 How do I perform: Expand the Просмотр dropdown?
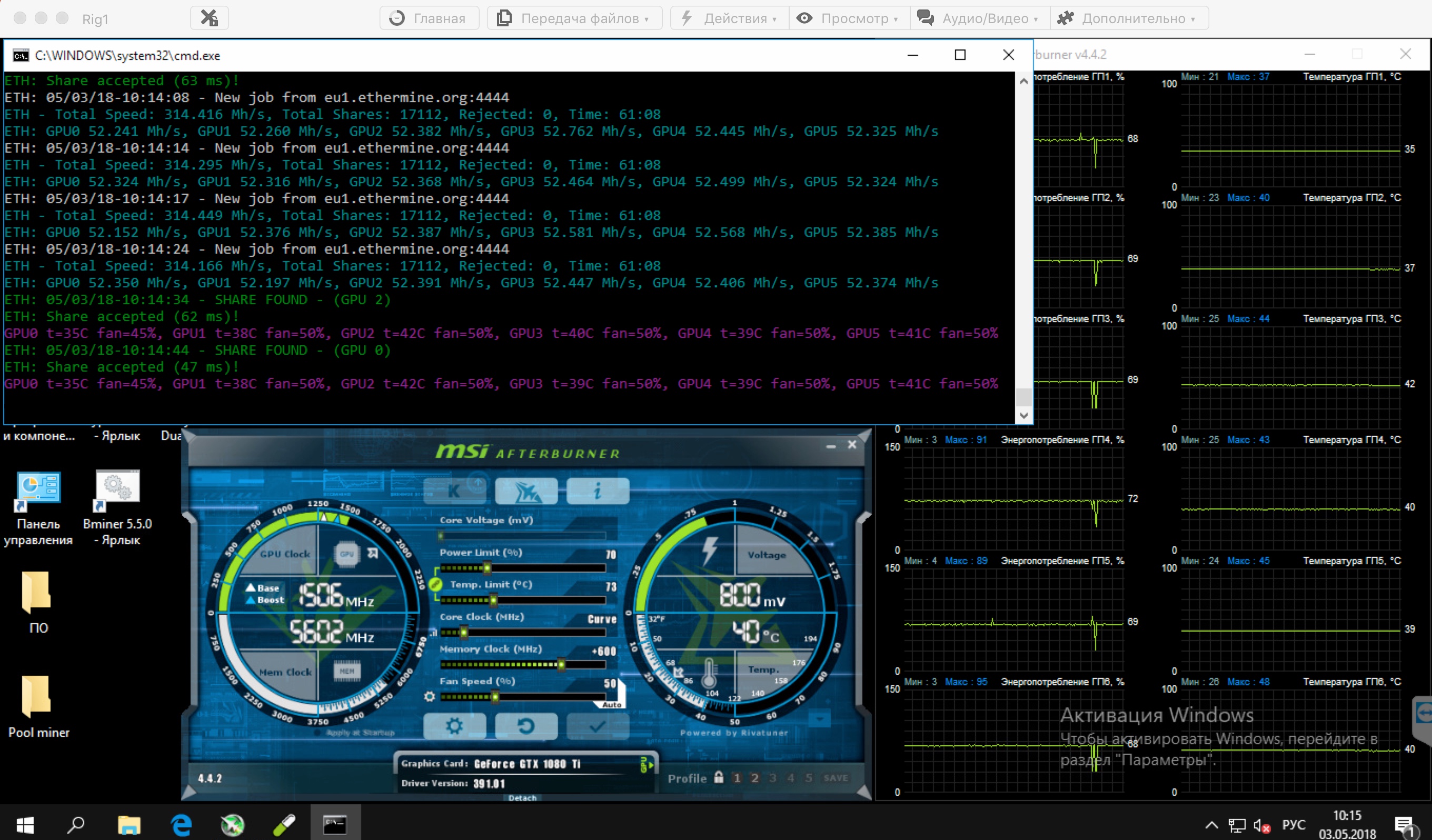849,18
